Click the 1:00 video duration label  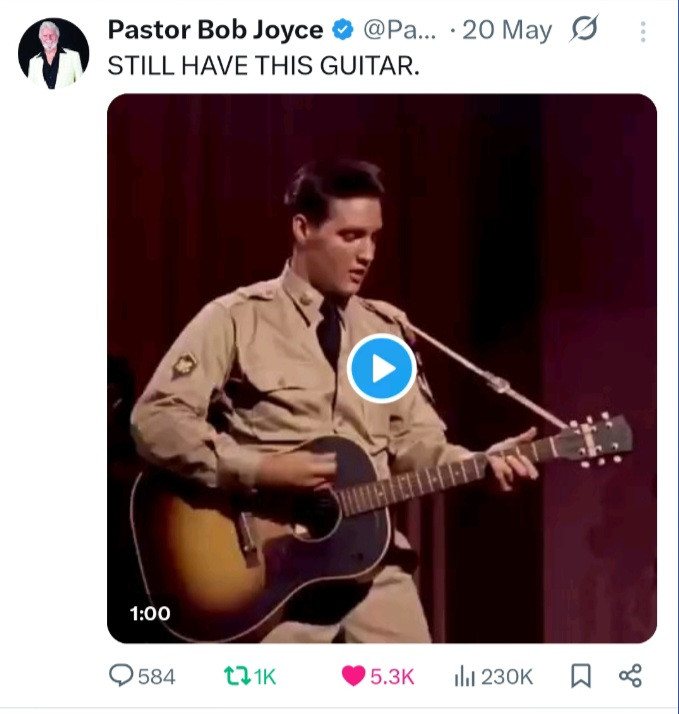[150, 613]
